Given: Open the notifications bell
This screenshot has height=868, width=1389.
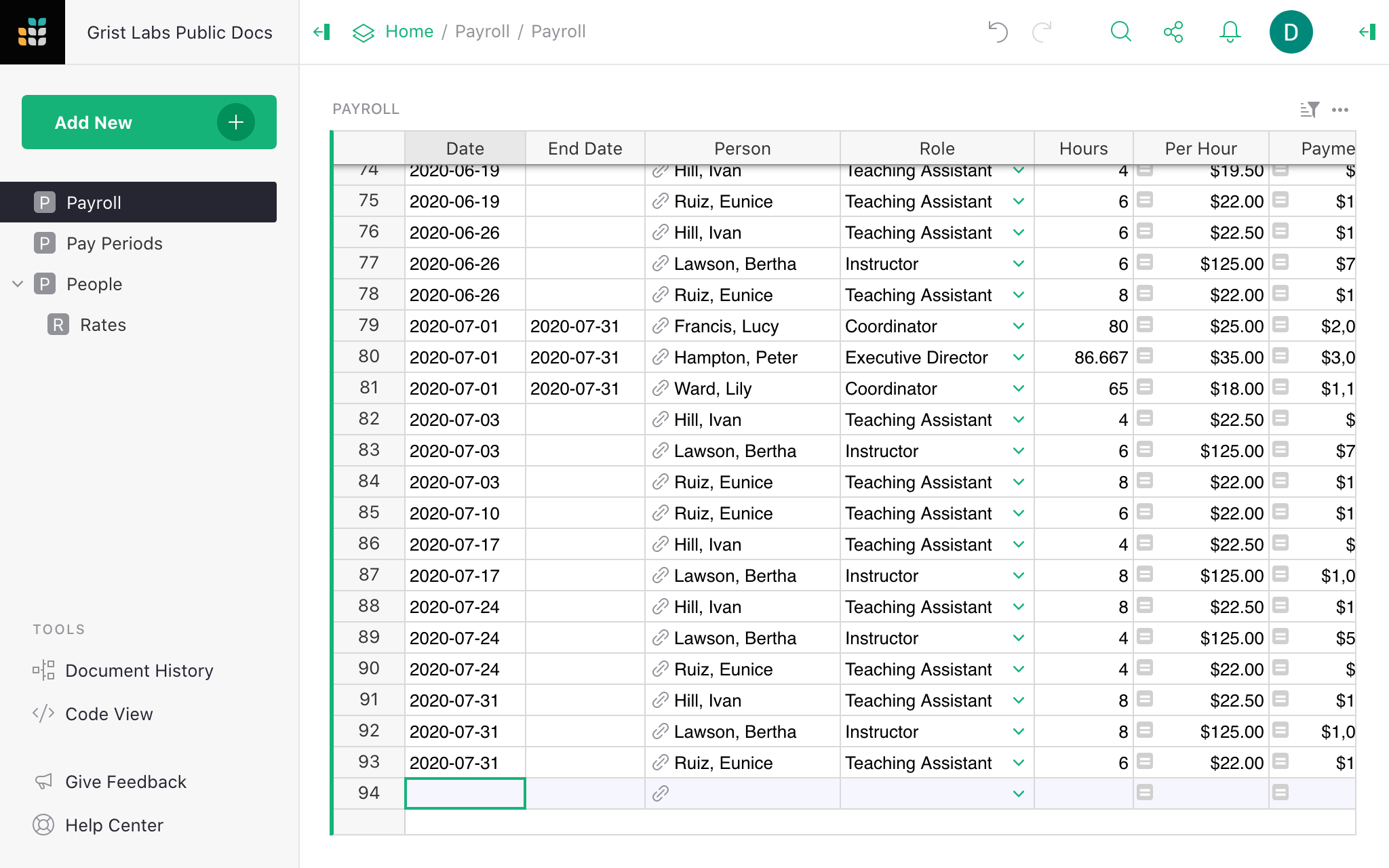Looking at the screenshot, I should pos(1230,31).
